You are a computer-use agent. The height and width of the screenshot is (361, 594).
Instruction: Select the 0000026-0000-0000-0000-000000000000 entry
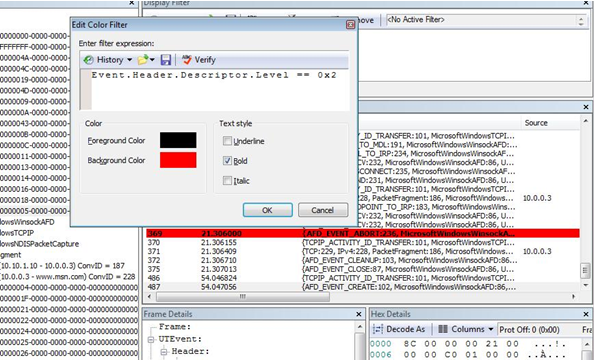[x=69, y=353]
